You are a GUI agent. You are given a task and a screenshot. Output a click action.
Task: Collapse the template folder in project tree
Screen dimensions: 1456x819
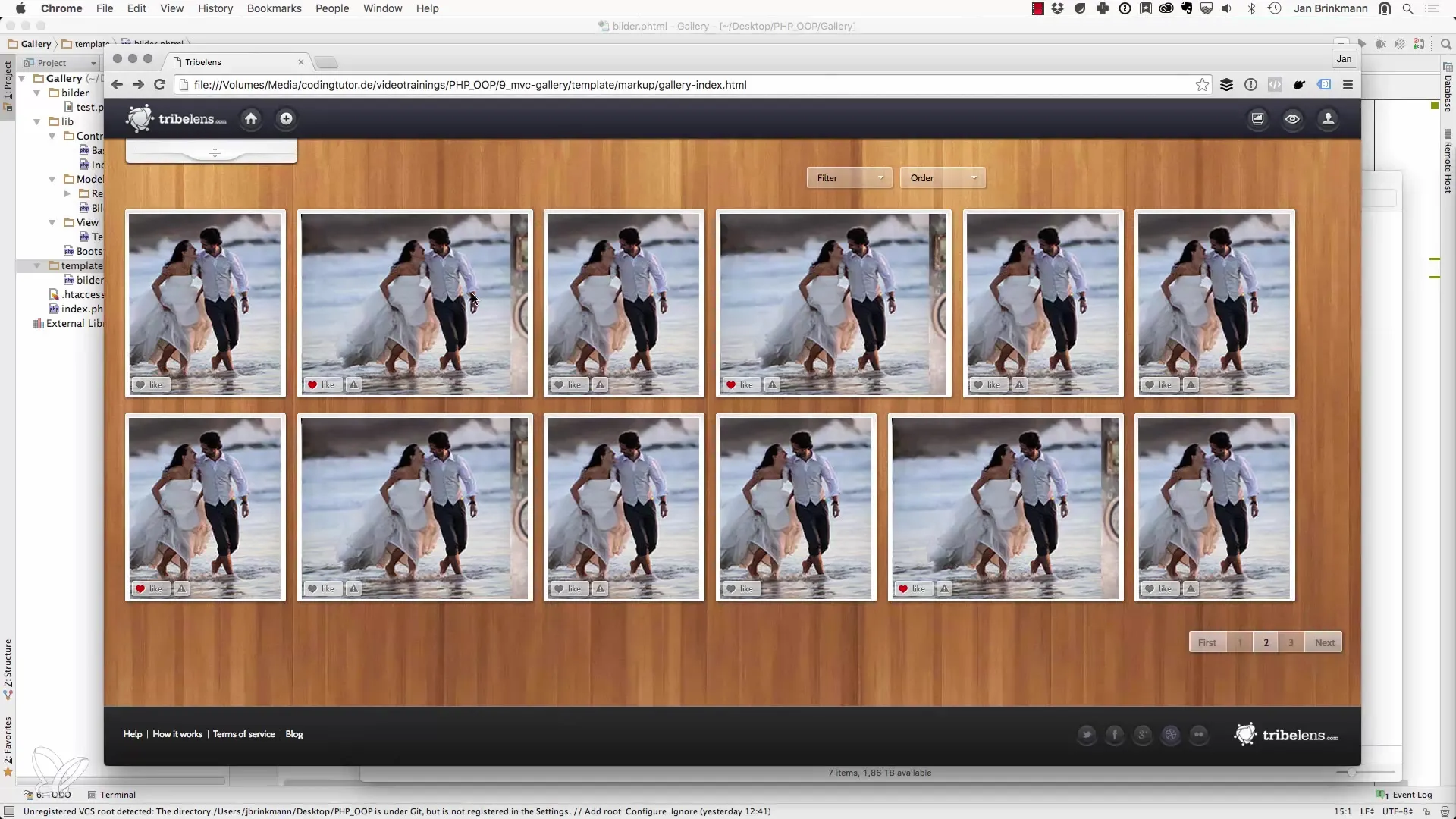(x=37, y=265)
